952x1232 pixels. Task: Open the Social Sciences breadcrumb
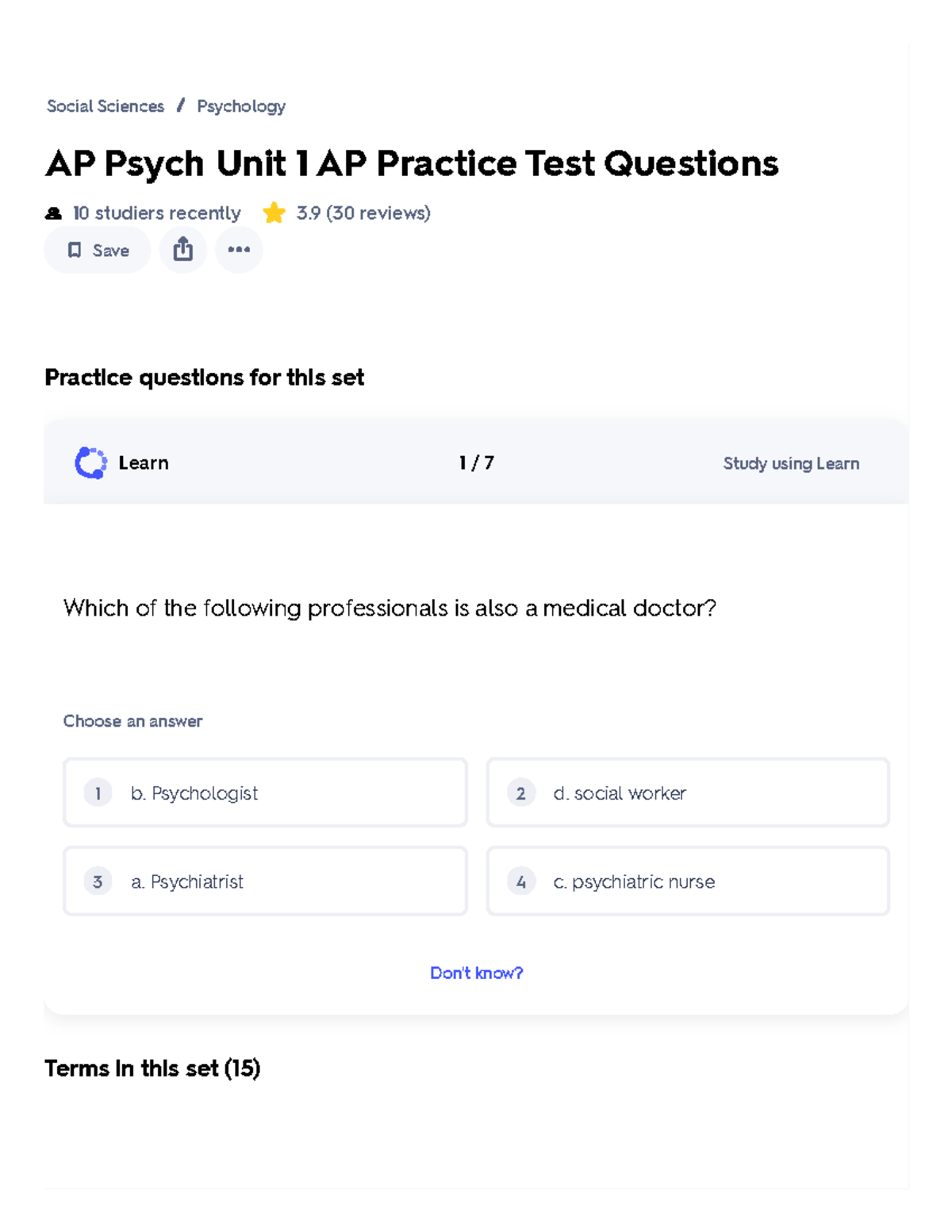(x=106, y=106)
